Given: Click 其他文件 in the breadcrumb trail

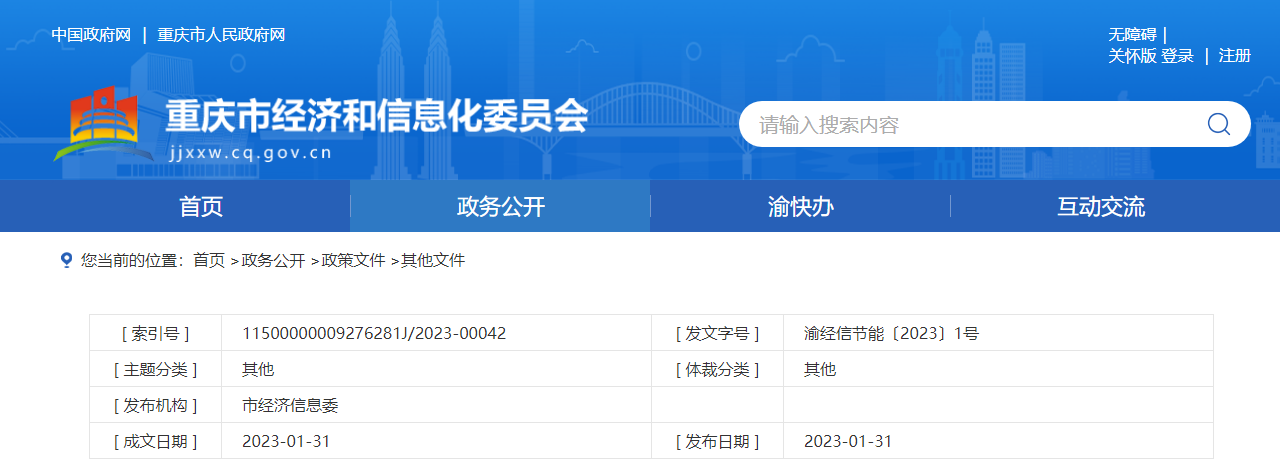Looking at the screenshot, I should point(433,260).
